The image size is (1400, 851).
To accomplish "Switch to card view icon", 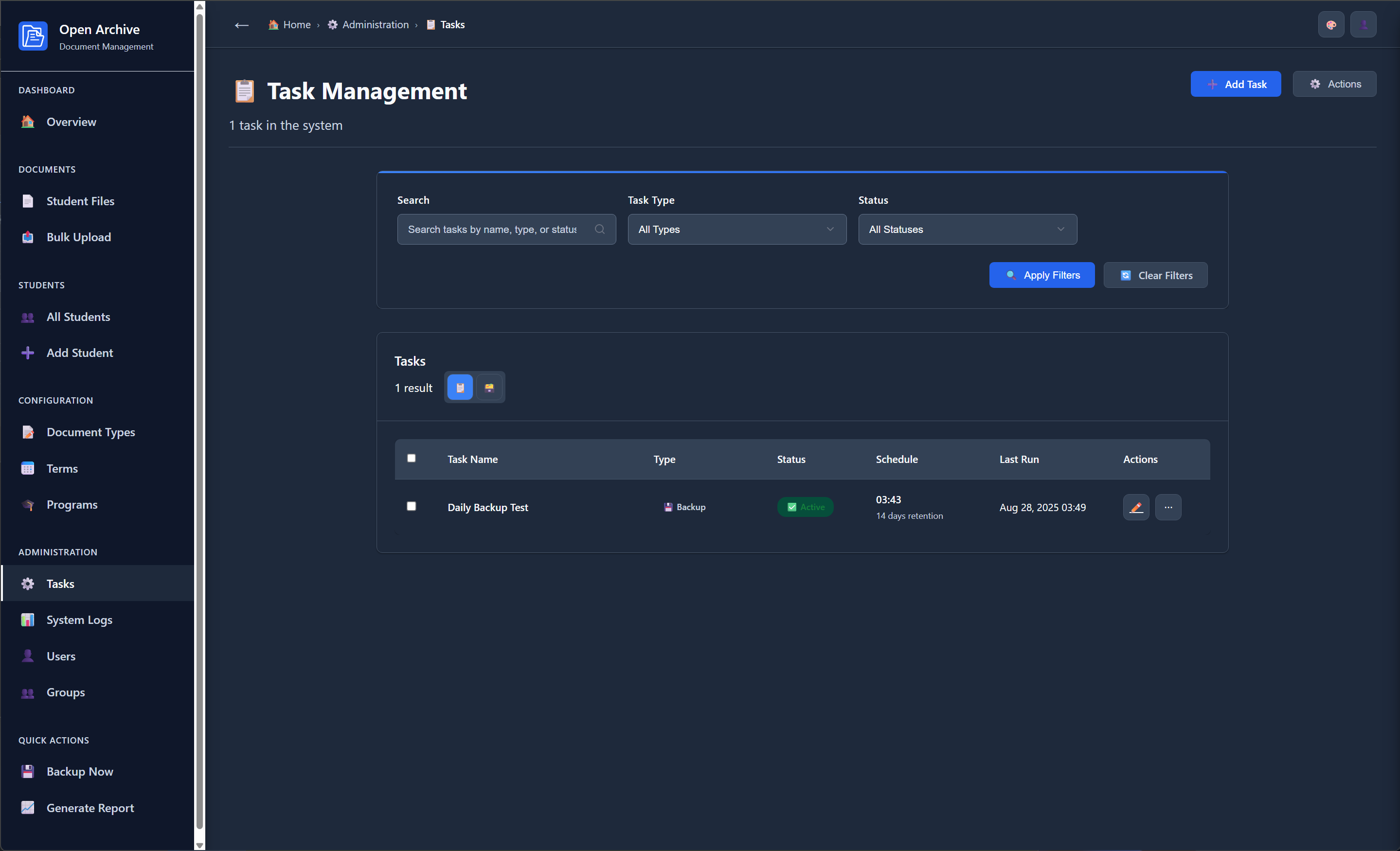I will tap(489, 388).
